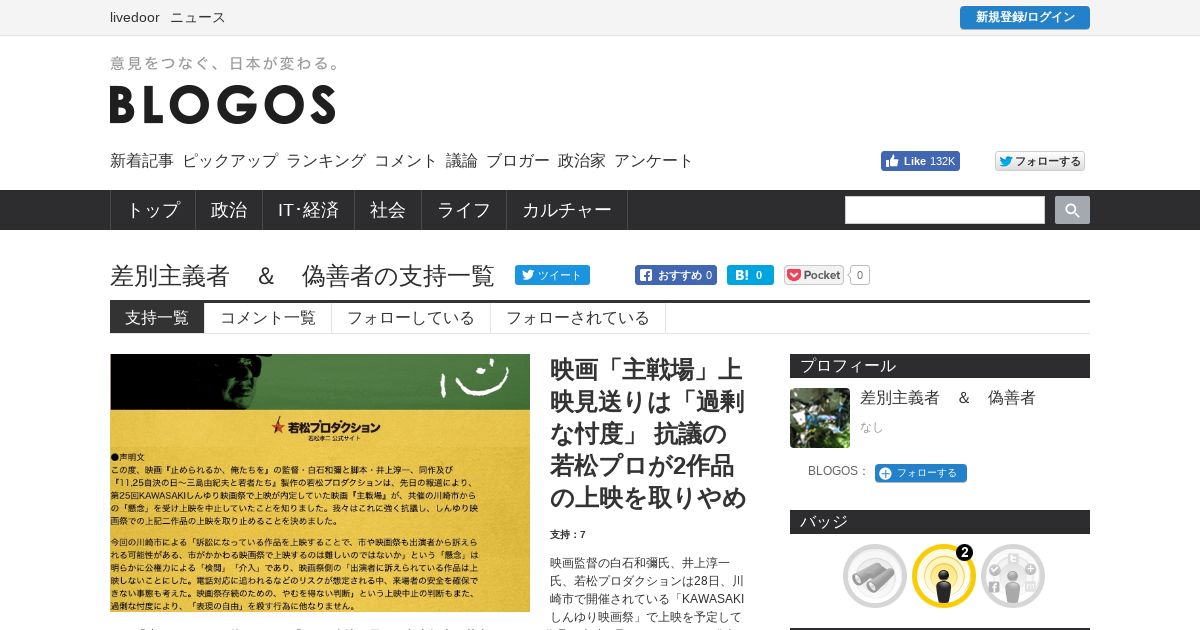Click the プロフィール section header
Viewport: 1200px width, 630px height.
click(x=940, y=366)
